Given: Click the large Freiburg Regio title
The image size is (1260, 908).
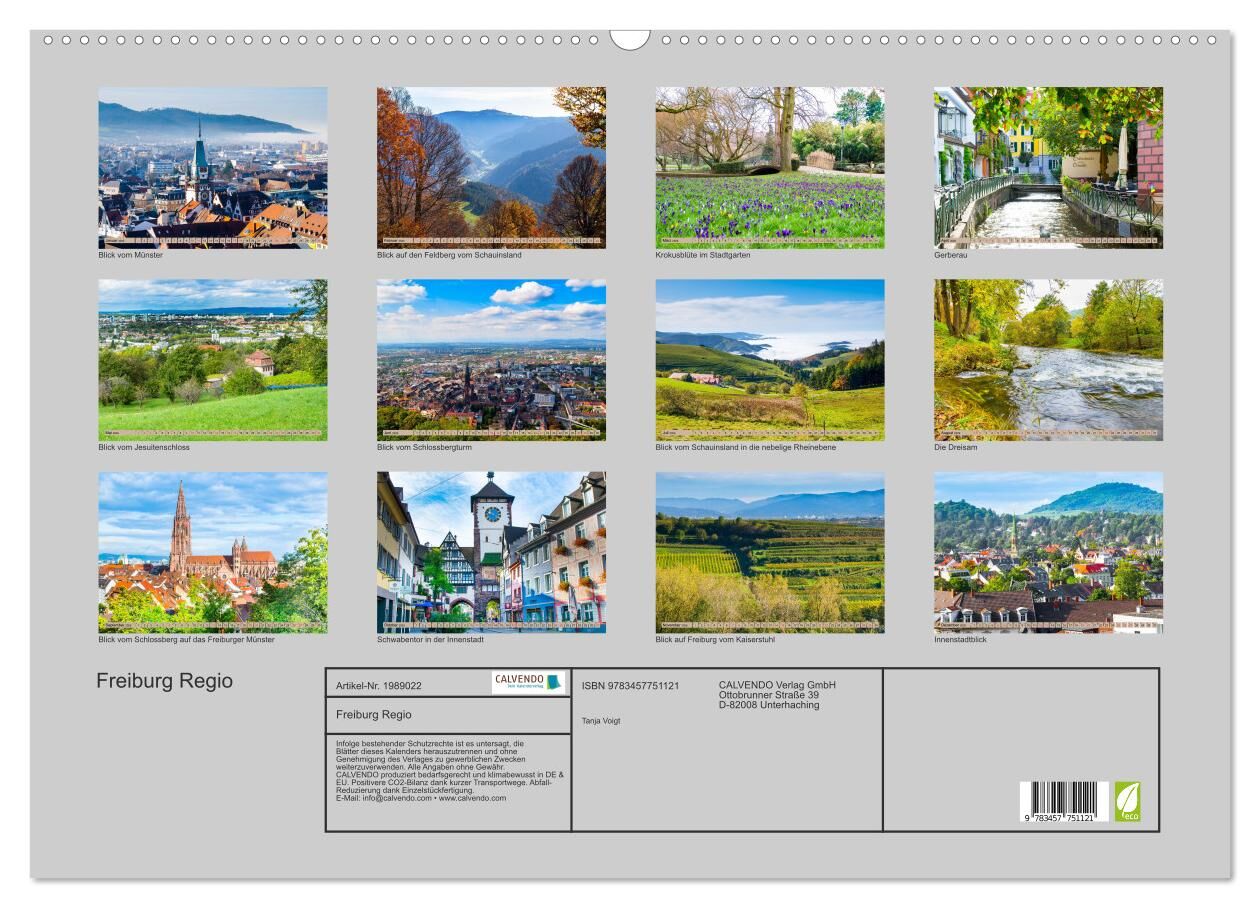Looking at the screenshot, I should click(x=165, y=681).
